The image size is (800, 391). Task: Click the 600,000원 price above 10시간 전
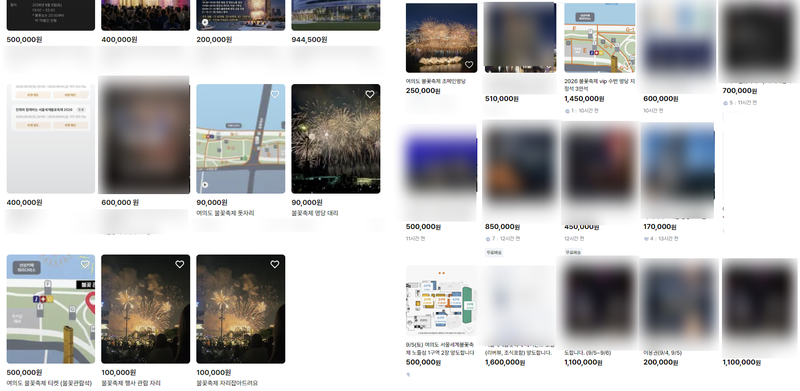(x=661, y=99)
